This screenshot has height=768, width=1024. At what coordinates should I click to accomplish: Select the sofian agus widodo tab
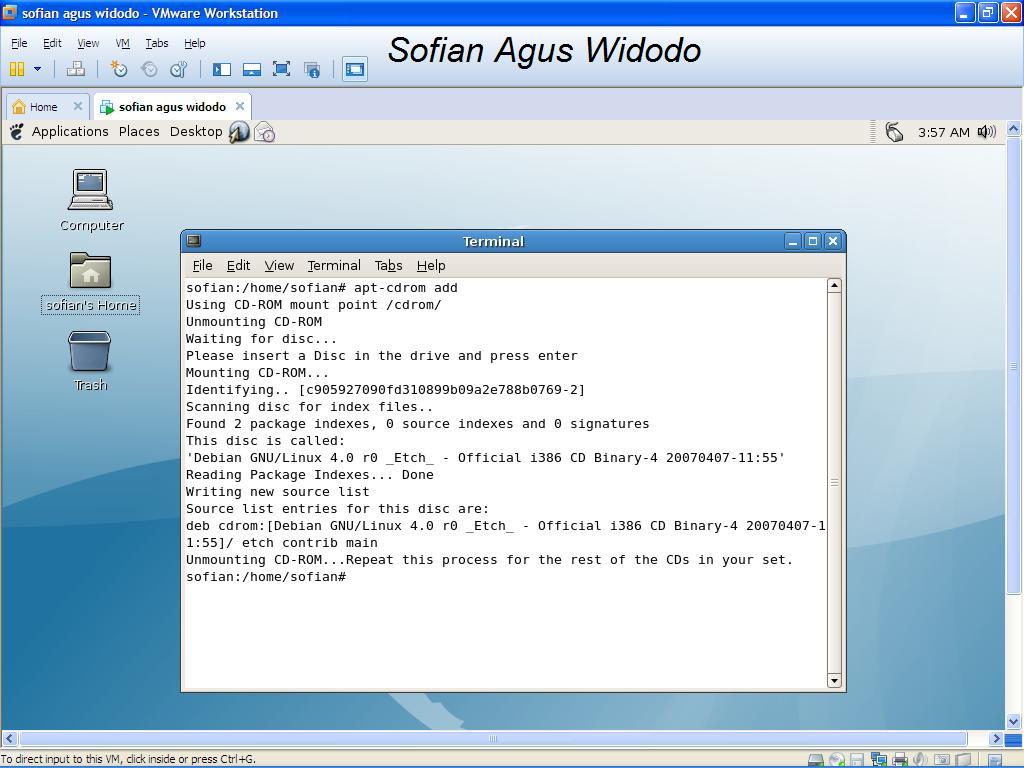pos(172,106)
